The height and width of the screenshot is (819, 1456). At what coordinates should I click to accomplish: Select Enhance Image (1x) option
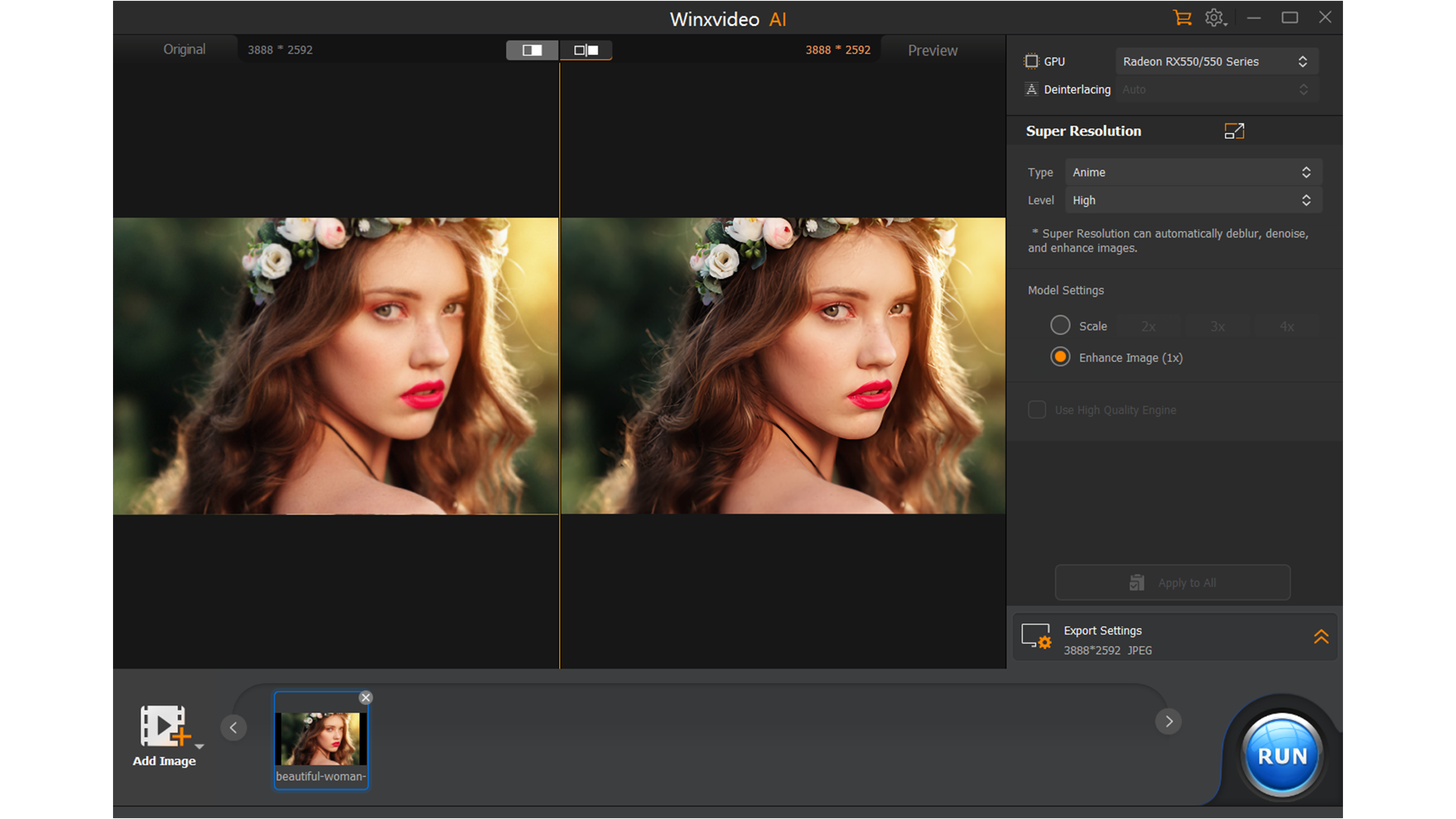pyautogui.click(x=1059, y=356)
